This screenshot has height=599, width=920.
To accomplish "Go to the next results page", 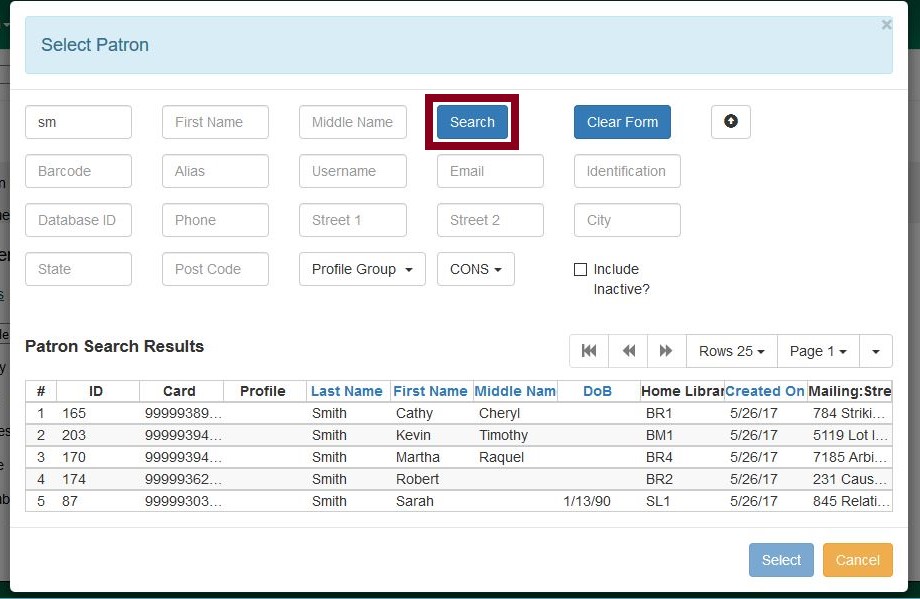I will pos(666,350).
